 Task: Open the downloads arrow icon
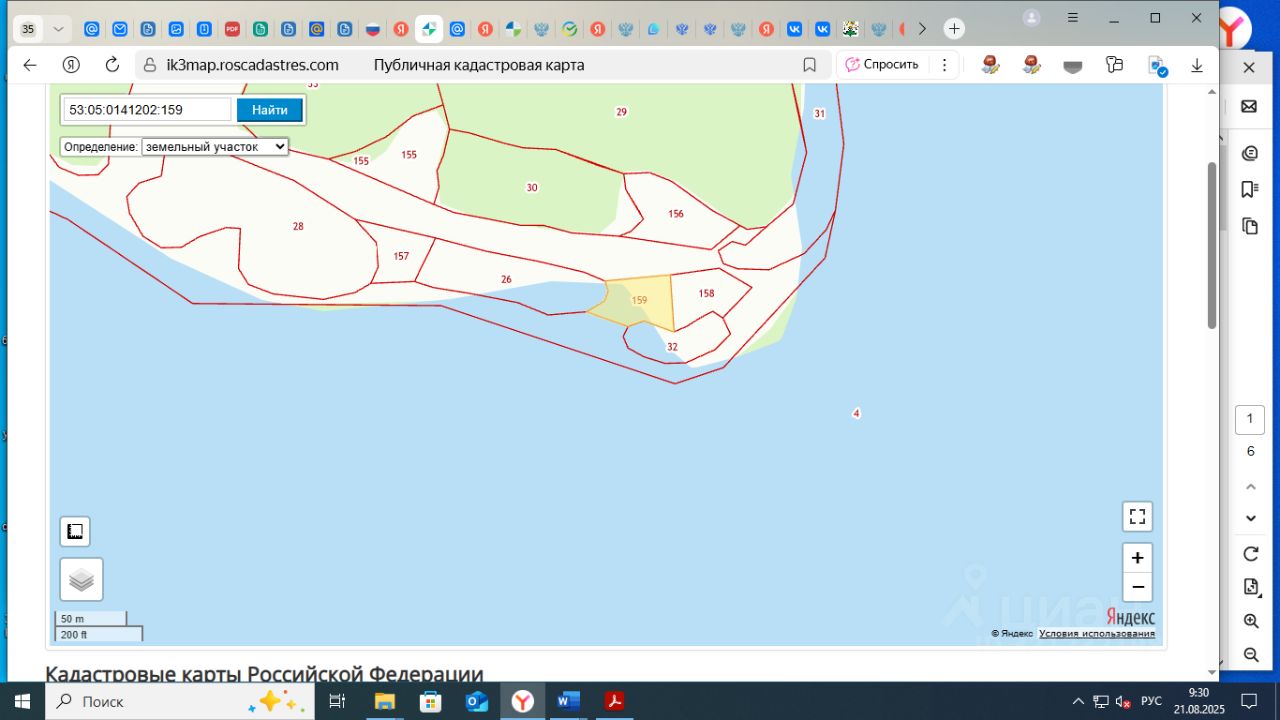pos(1196,65)
